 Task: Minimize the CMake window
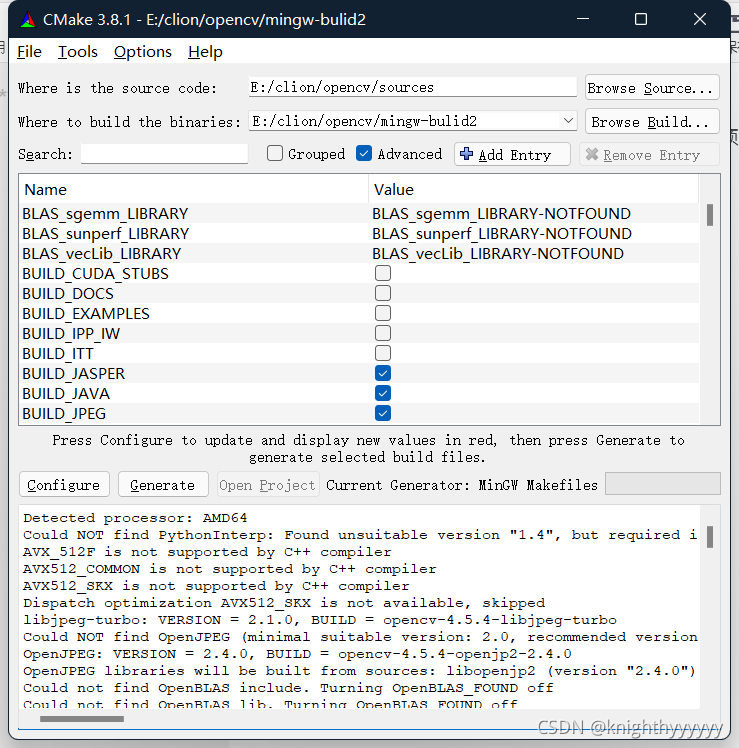583,19
